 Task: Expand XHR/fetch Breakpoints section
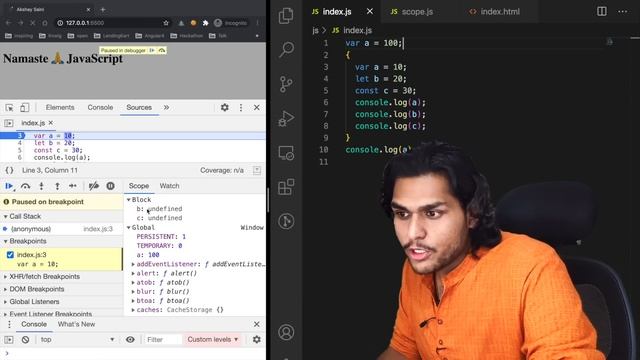[x=6, y=277]
